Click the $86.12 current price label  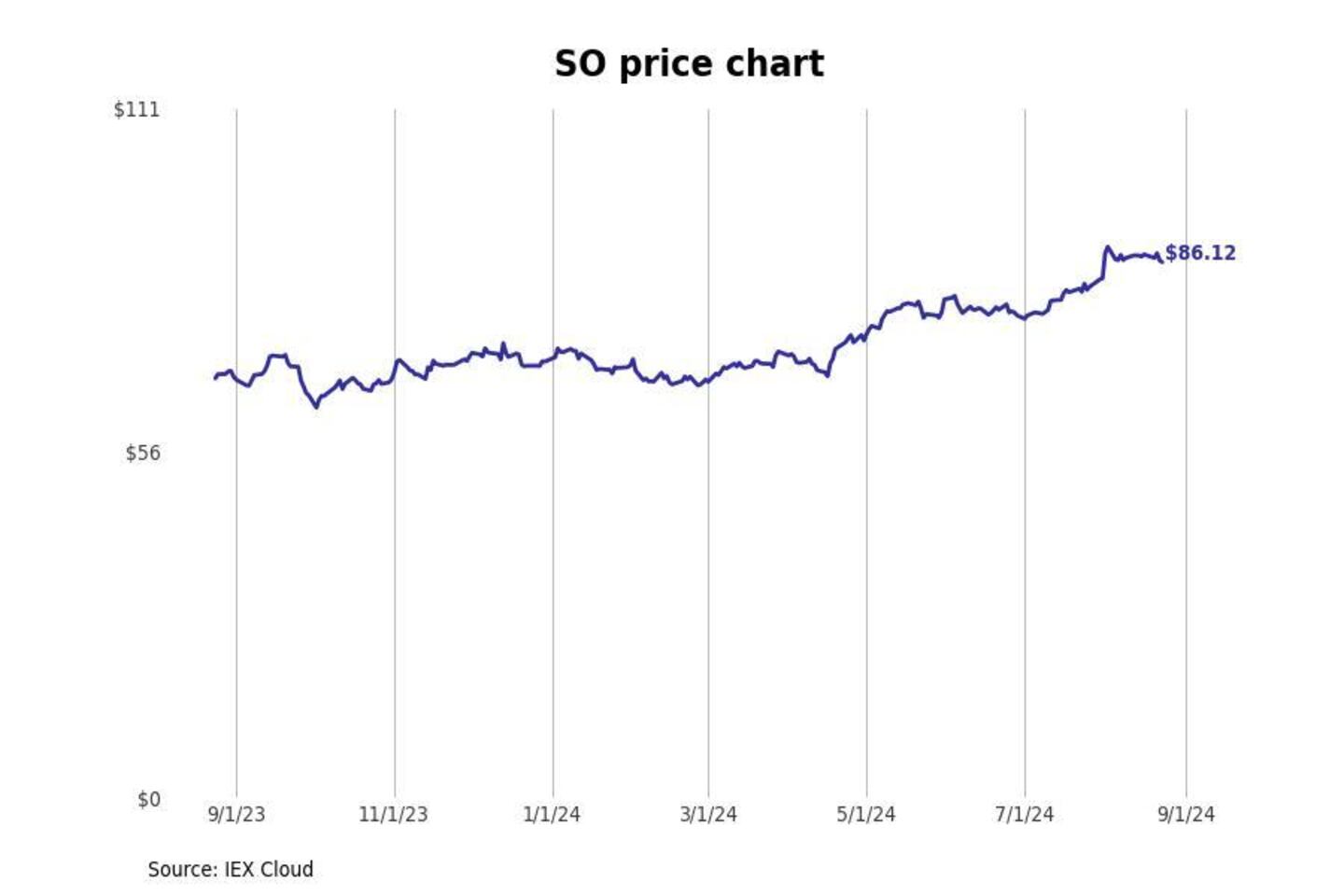pos(1200,253)
